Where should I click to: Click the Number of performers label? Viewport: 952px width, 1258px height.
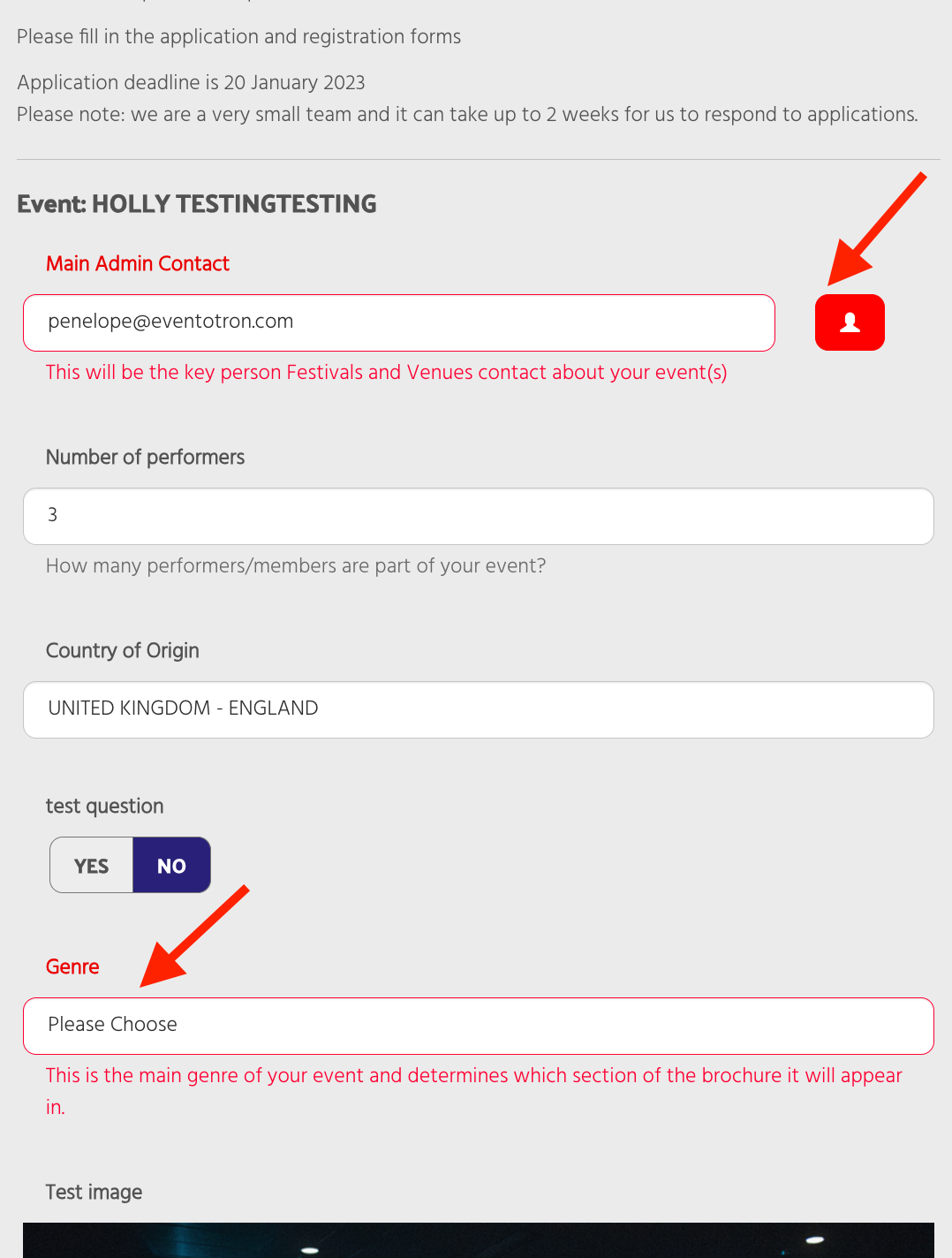[145, 457]
